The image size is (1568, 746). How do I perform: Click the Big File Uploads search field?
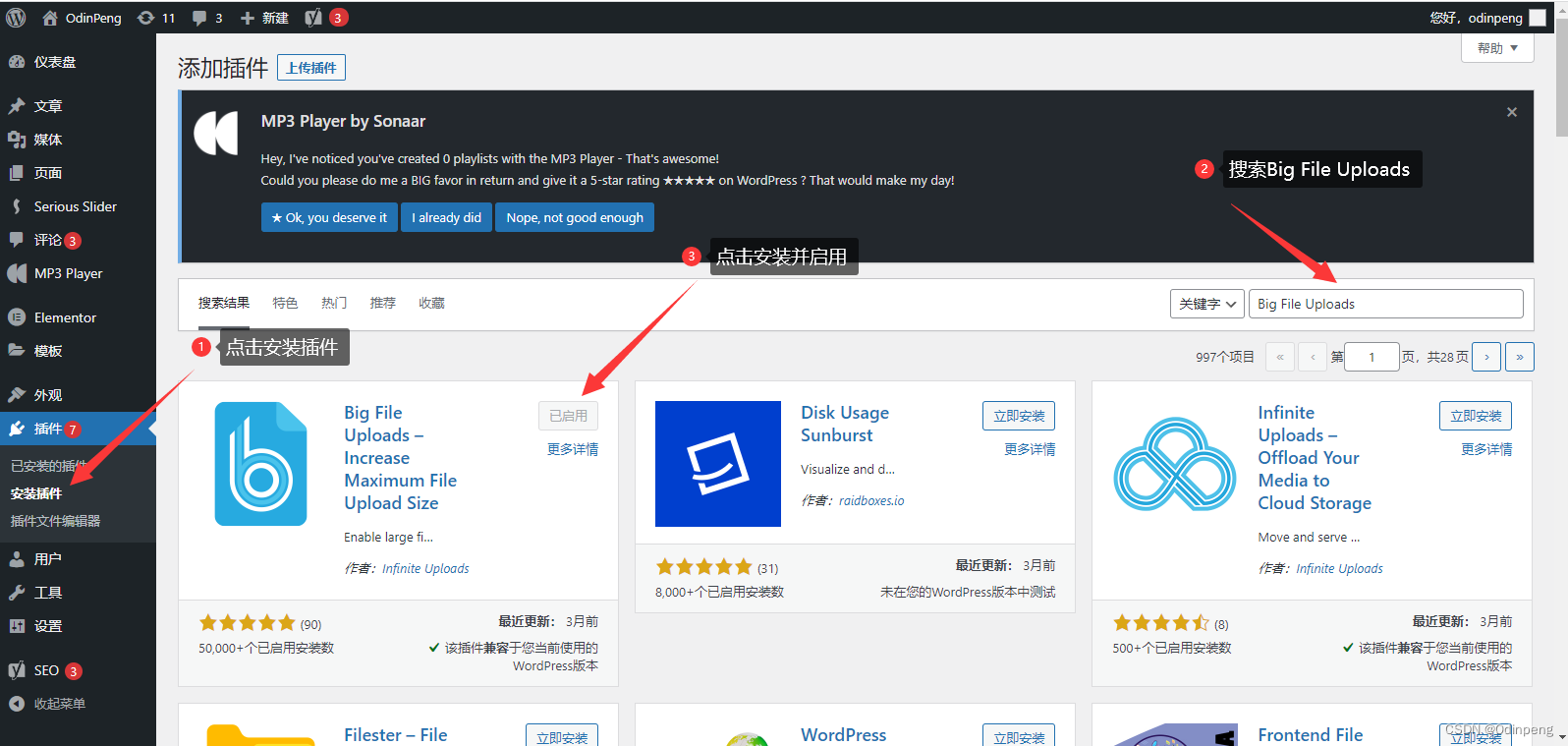tap(1386, 304)
